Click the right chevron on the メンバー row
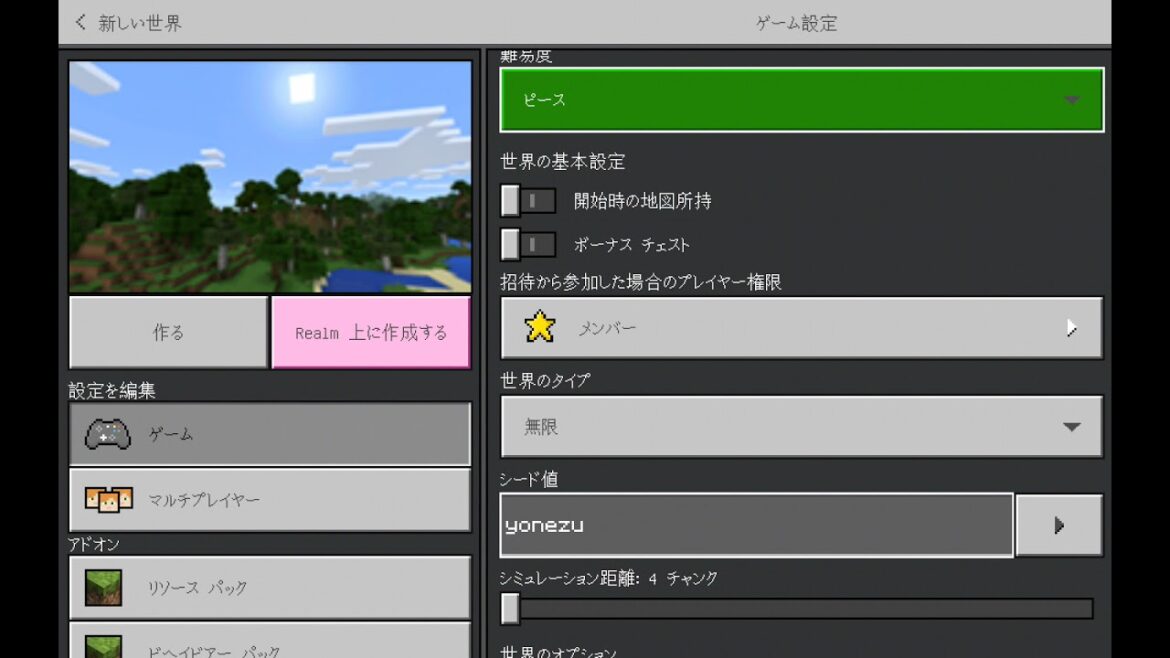Viewport: 1170px width, 658px height. (x=1071, y=328)
